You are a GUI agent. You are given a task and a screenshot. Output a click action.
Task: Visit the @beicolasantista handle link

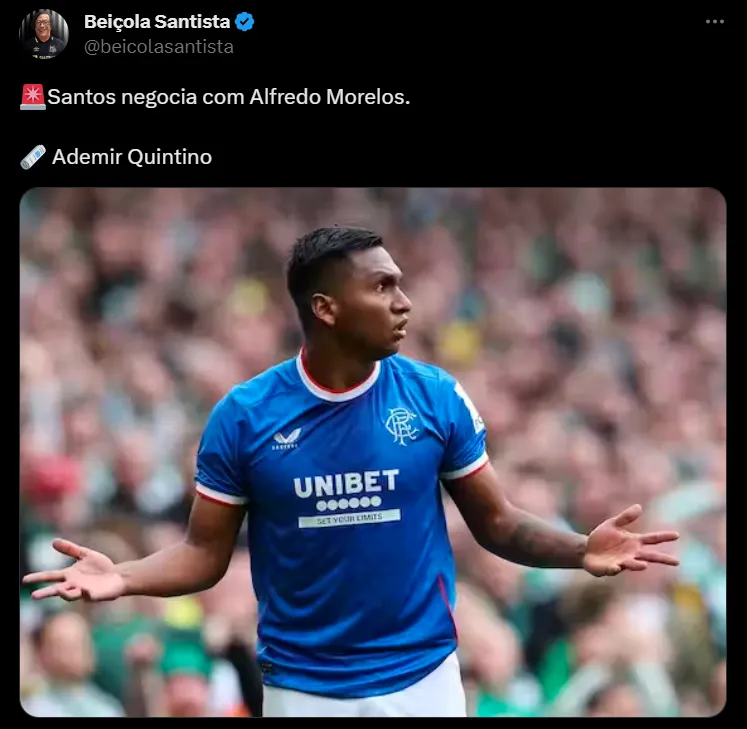159,47
